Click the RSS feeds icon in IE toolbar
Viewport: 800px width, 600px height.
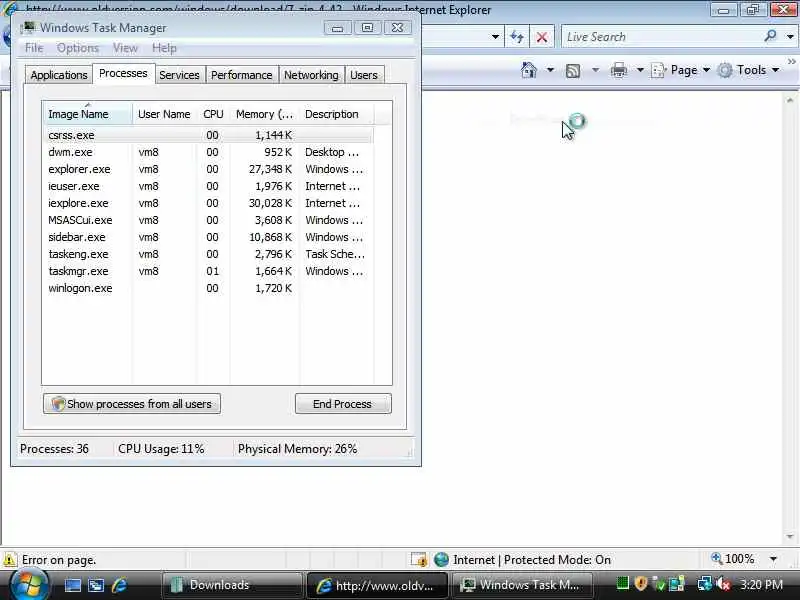point(573,70)
